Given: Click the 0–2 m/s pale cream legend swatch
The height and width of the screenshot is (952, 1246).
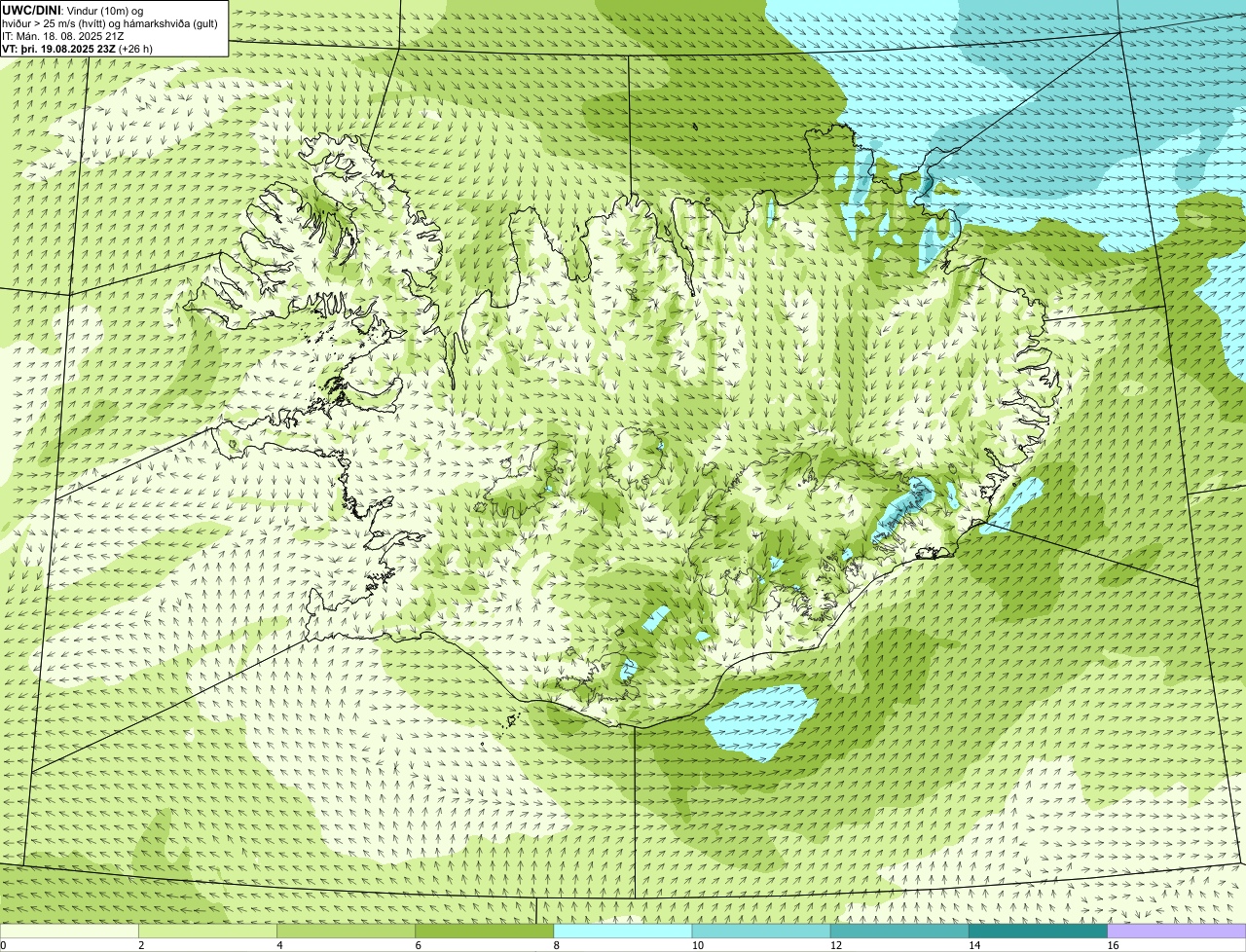Looking at the screenshot, I should tap(69, 931).
